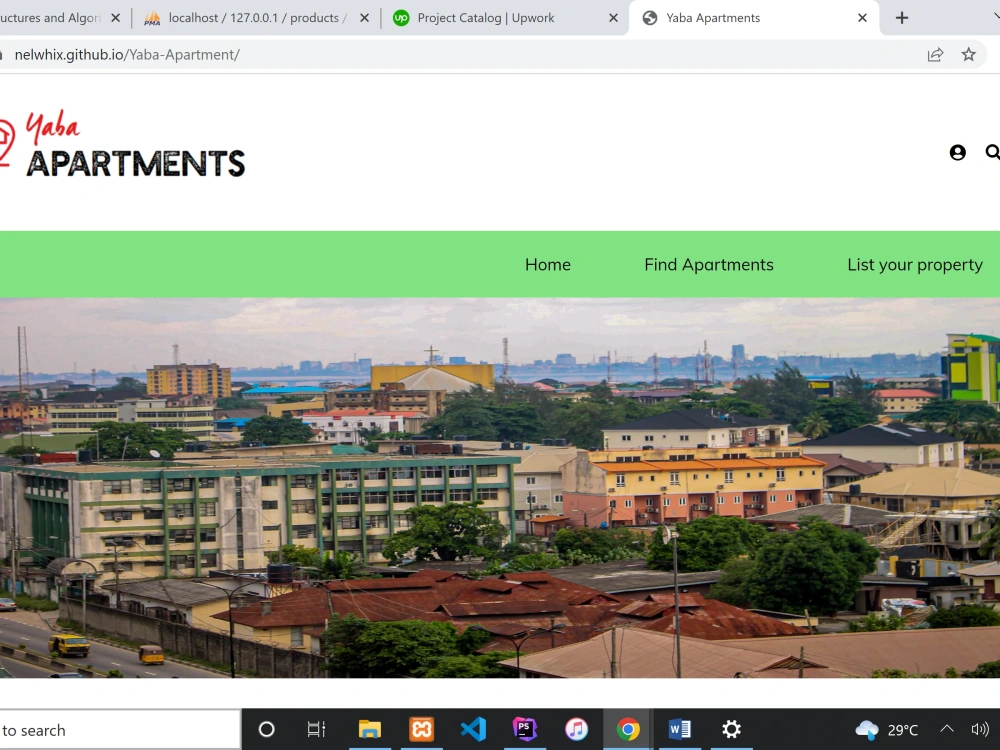Open the site search magnifier icon
This screenshot has height=750, width=1000.
992,152
